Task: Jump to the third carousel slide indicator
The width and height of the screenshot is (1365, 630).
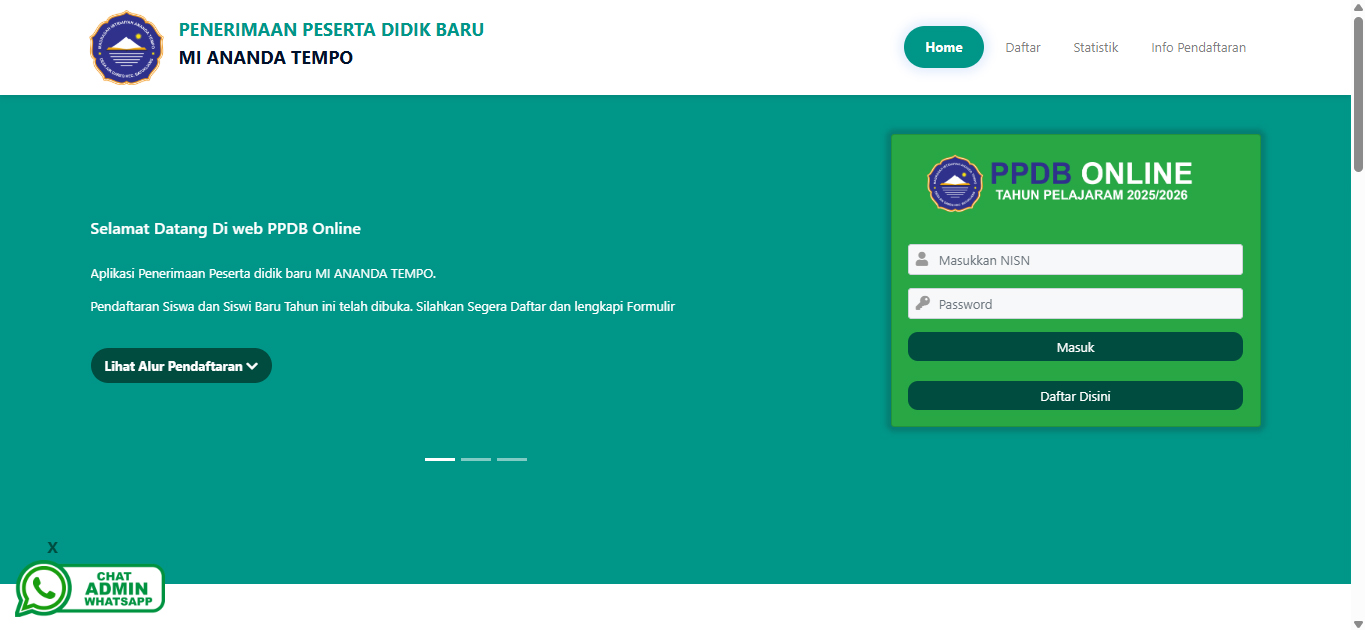Action: [512, 459]
